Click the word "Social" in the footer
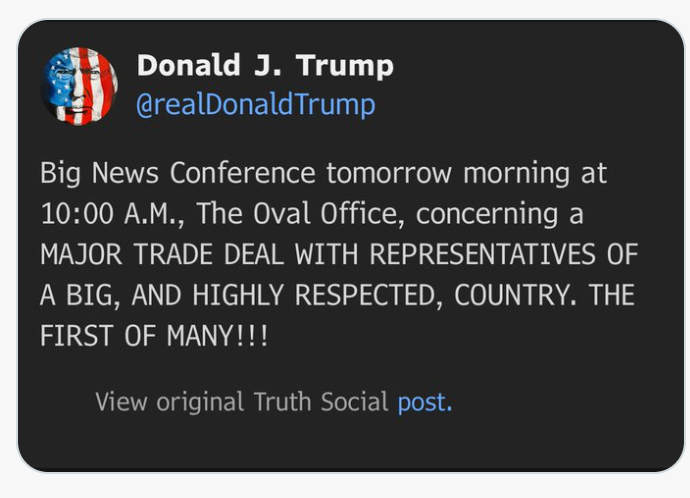The width and height of the screenshot is (690, 498). tap(354, 402)
